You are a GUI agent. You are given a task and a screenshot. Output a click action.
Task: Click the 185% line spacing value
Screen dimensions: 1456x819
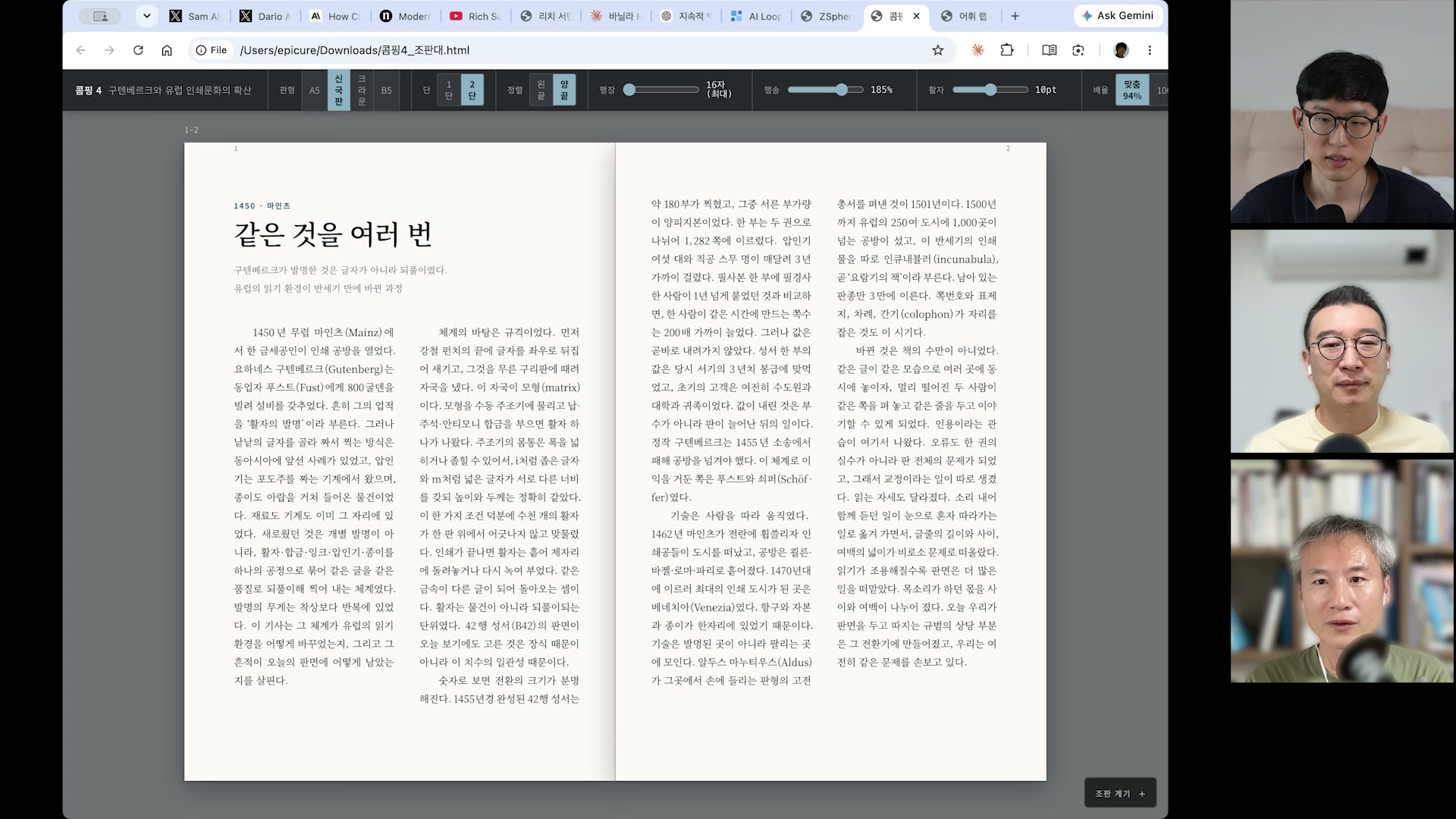click(881, 90)
